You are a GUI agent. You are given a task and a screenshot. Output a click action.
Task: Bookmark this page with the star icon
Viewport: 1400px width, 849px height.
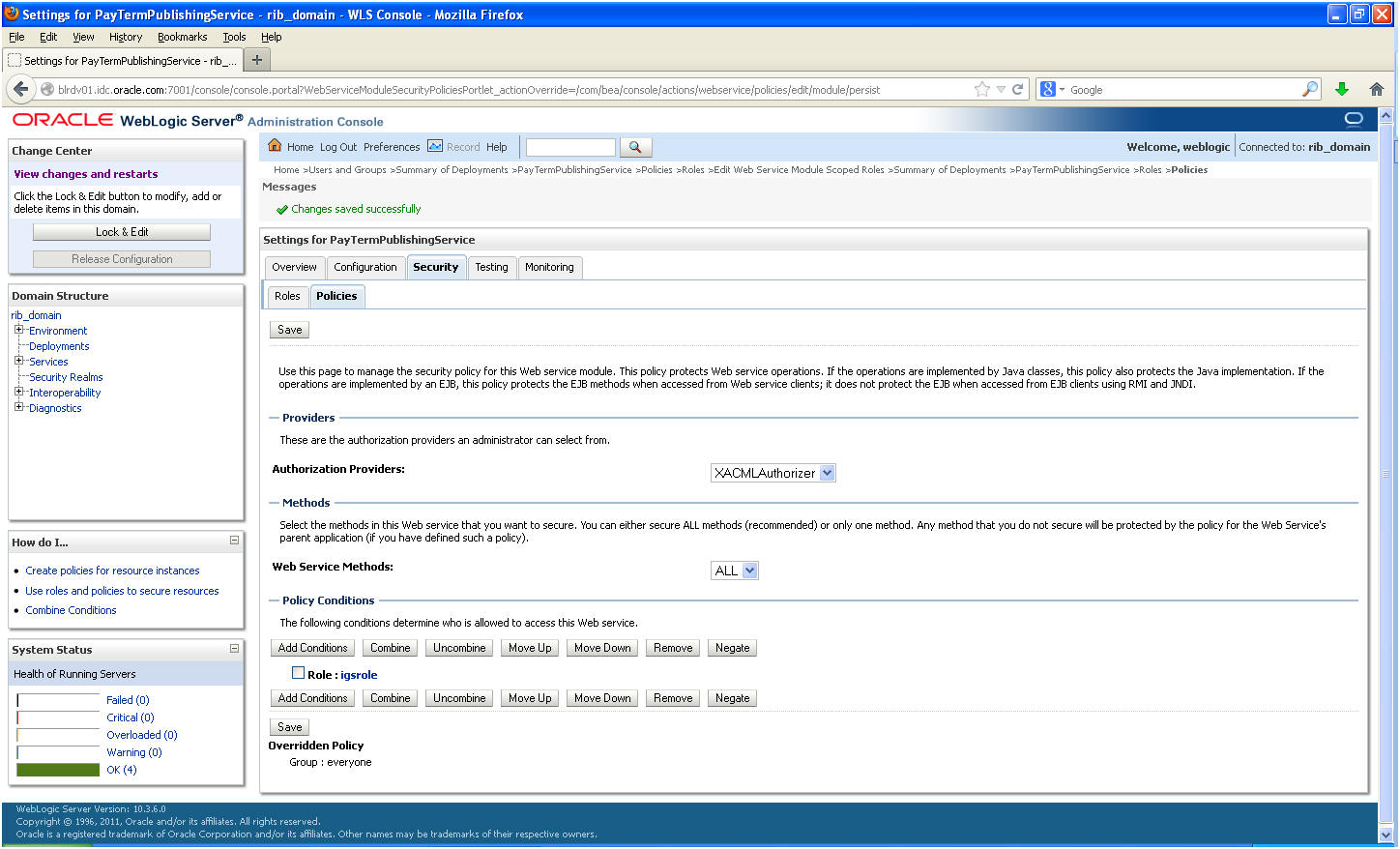[982, 89]
